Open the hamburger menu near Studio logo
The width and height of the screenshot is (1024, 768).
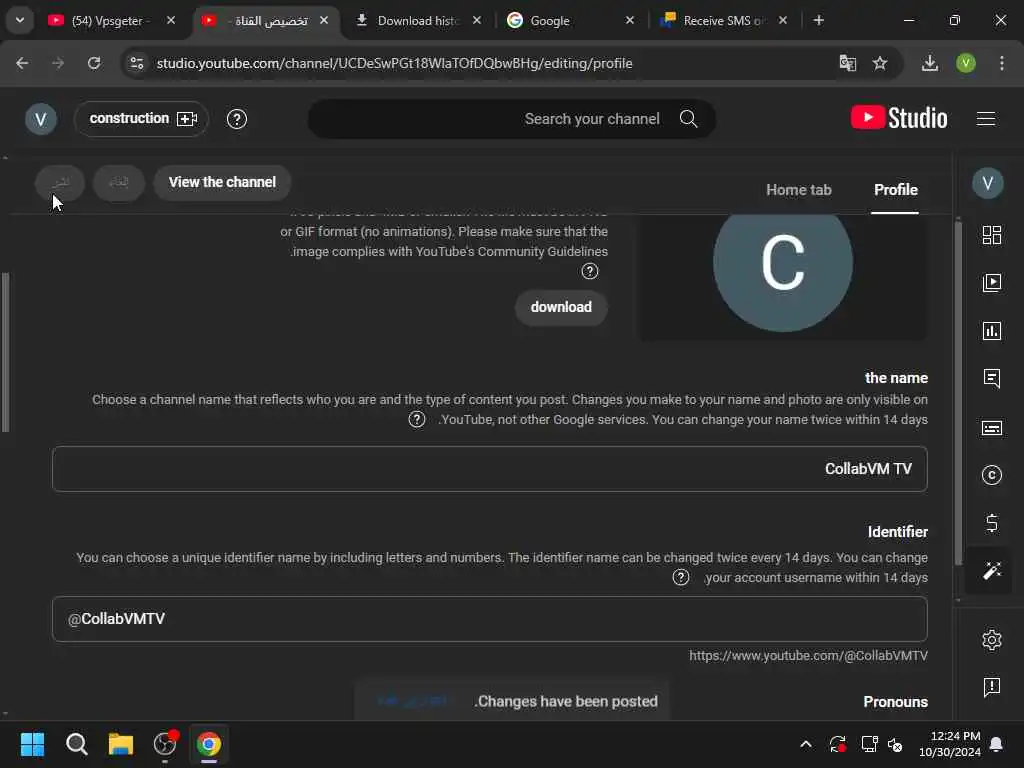(985, 119)
